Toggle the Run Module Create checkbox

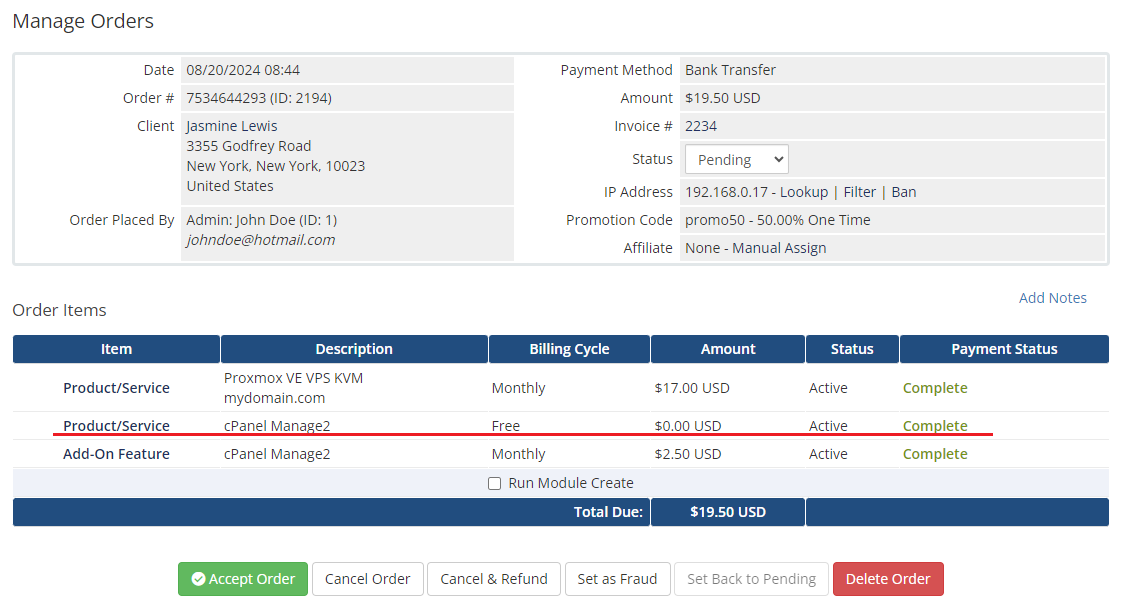pyautogui.click(x=494, y=483)
